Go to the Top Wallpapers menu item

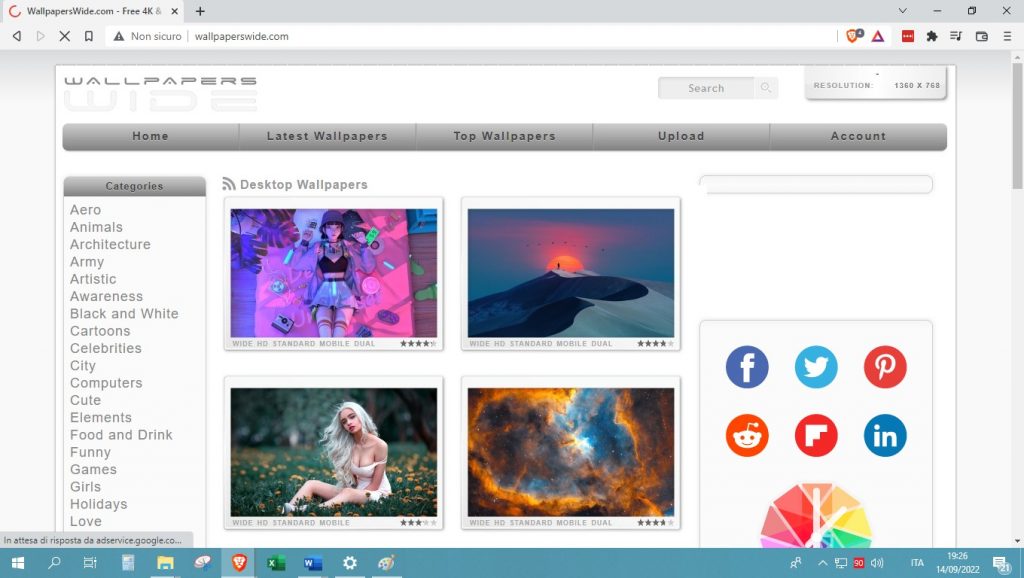point(504,136)
